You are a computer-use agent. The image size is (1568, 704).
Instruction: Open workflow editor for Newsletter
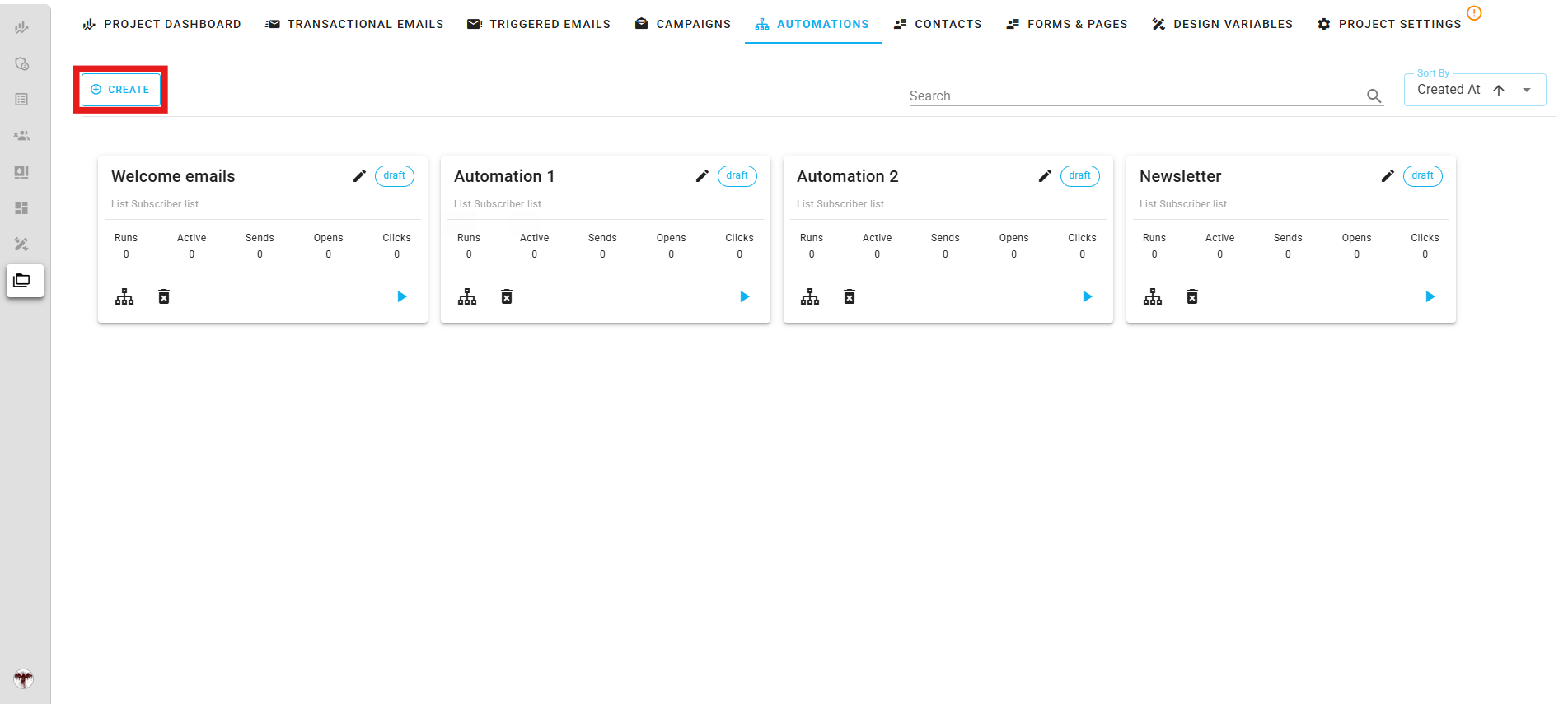[1153, 297]
